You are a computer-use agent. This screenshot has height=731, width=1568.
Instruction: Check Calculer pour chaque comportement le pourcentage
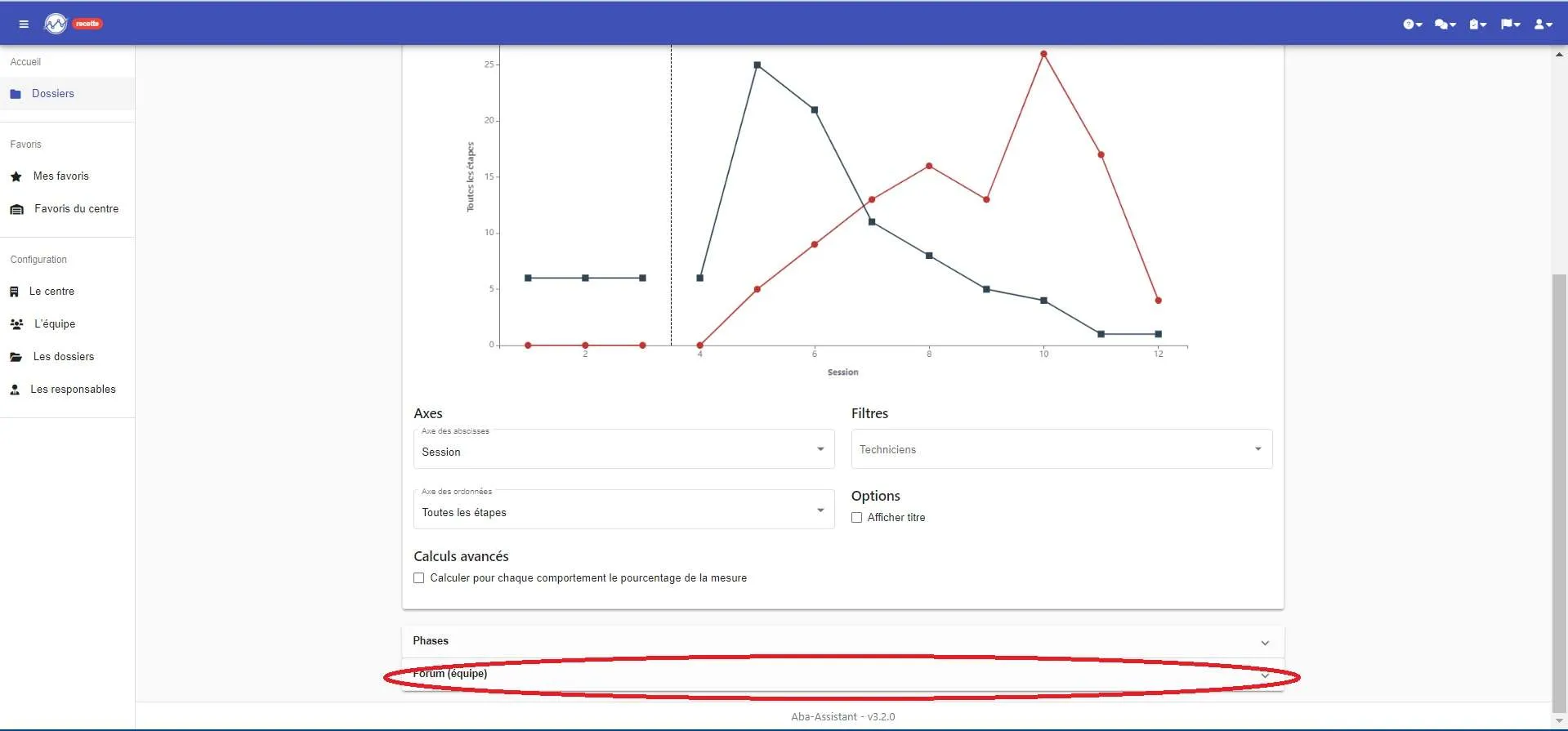pos(419,578)
